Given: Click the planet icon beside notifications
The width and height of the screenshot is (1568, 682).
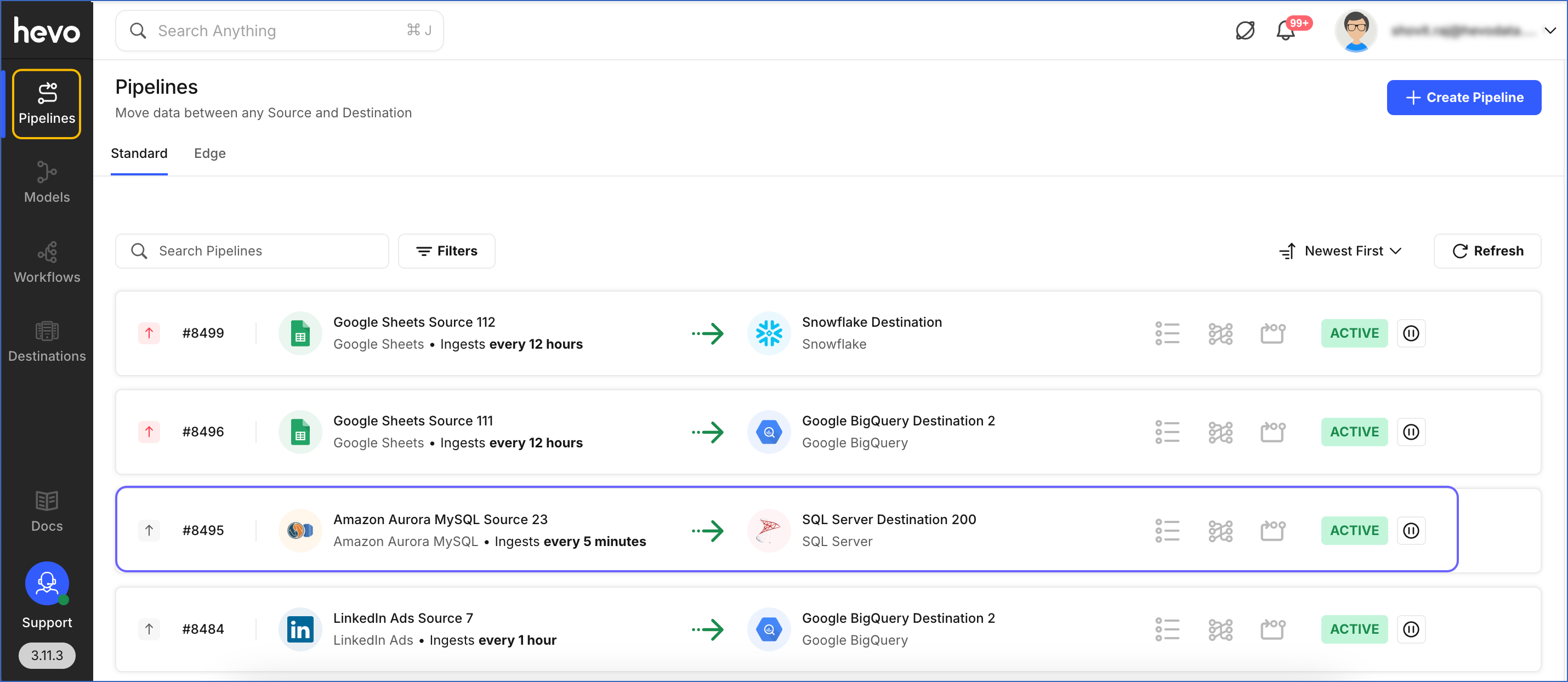Looking at the screenshot, I should click(x=1245, y=31).
